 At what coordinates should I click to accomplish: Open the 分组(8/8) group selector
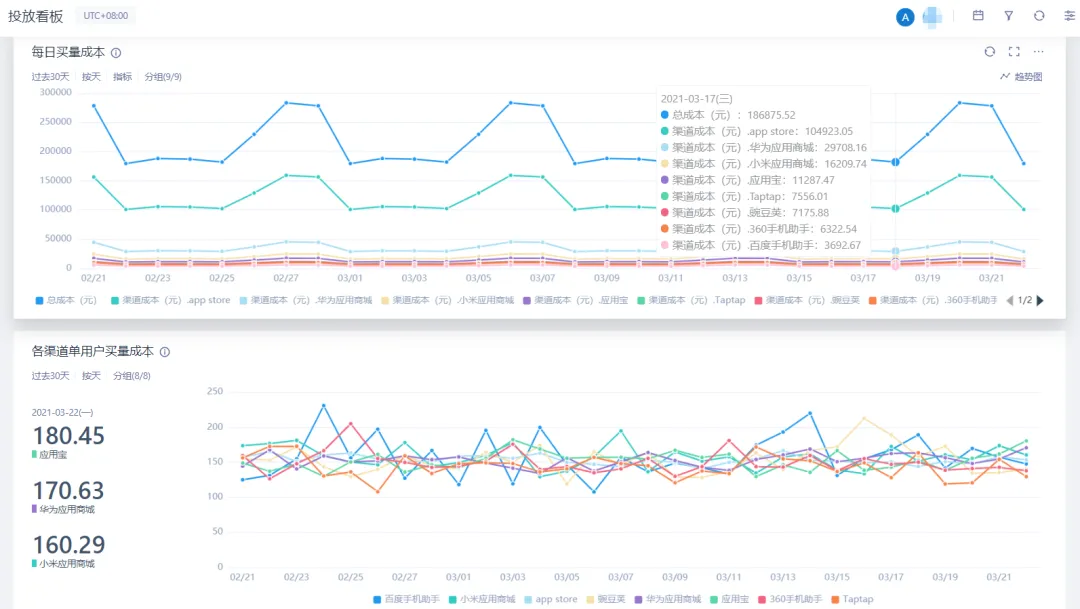132,375
